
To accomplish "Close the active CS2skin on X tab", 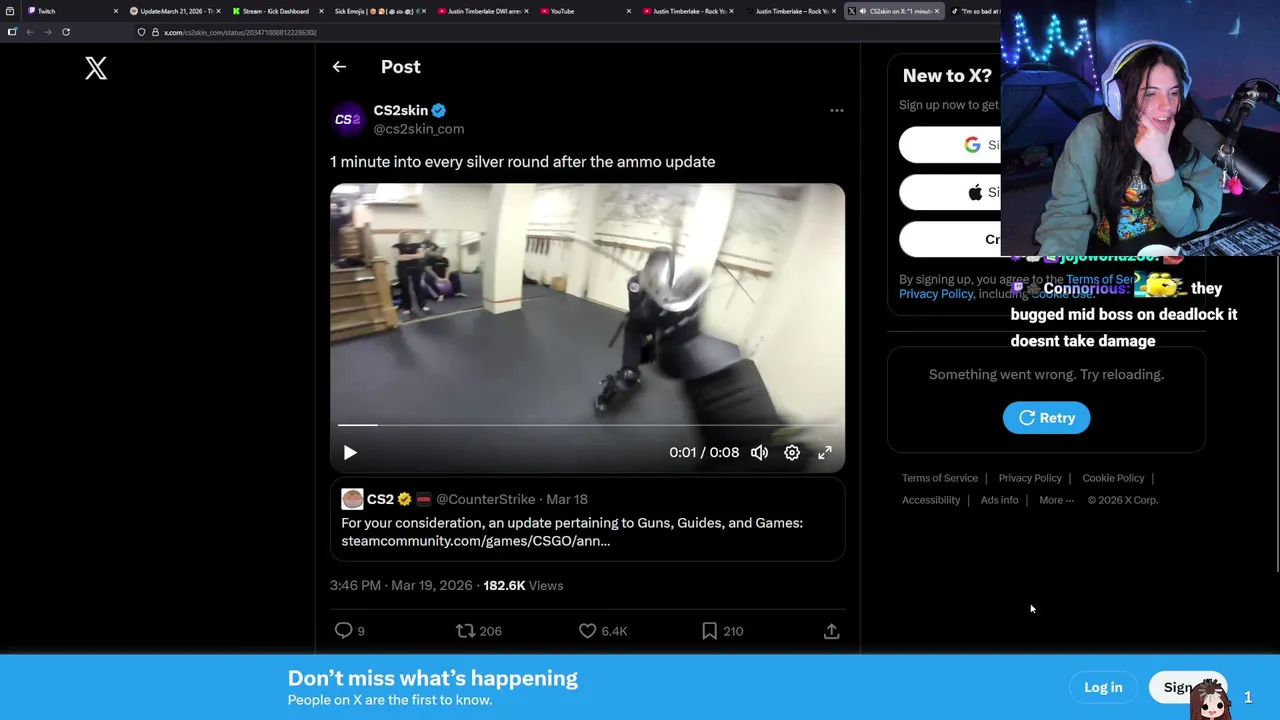I will 937,11.
